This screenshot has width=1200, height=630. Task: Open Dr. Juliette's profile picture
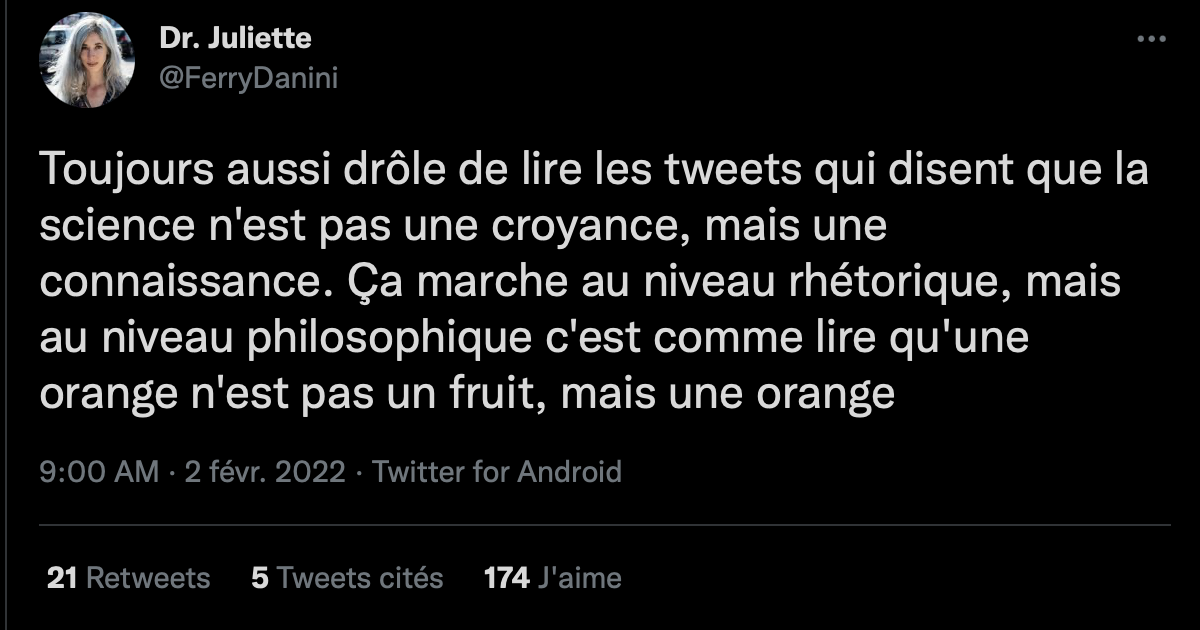click(86, 60)
